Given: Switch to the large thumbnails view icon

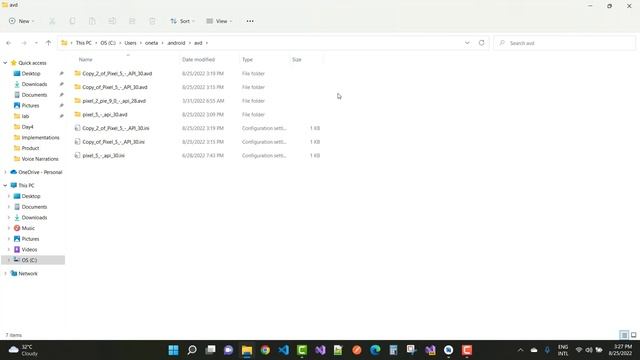Looking at the screenshot, I should [x=633, y=335].
